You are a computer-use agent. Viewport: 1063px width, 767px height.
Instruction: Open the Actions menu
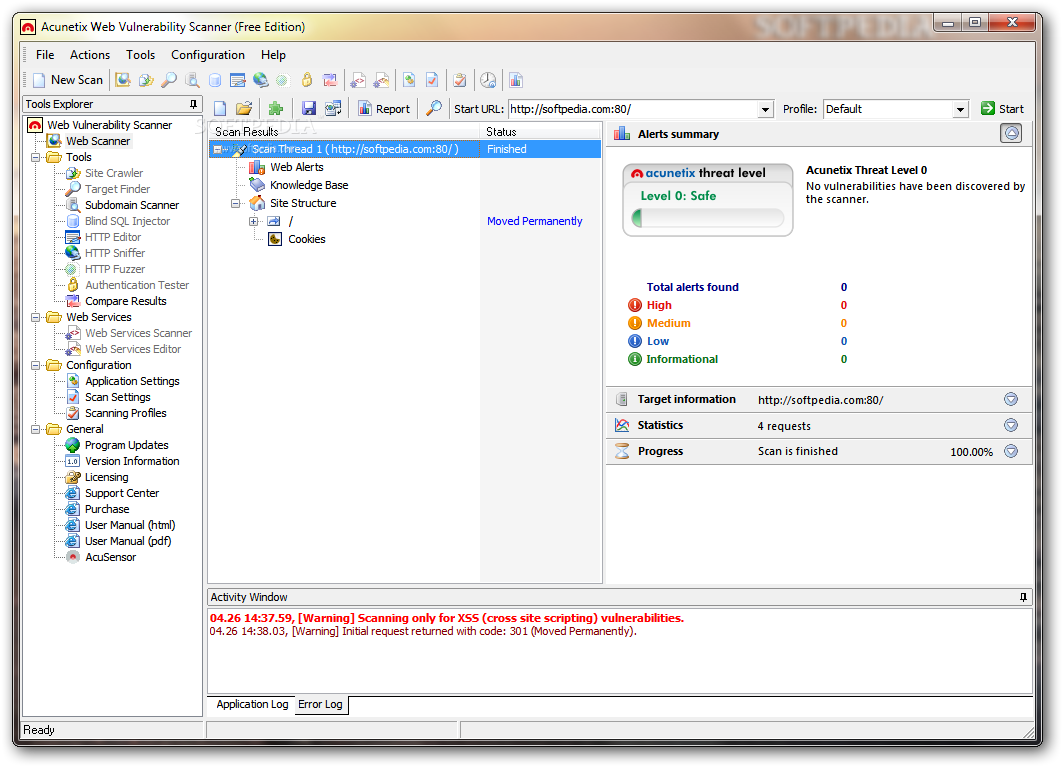click(90, 55)
